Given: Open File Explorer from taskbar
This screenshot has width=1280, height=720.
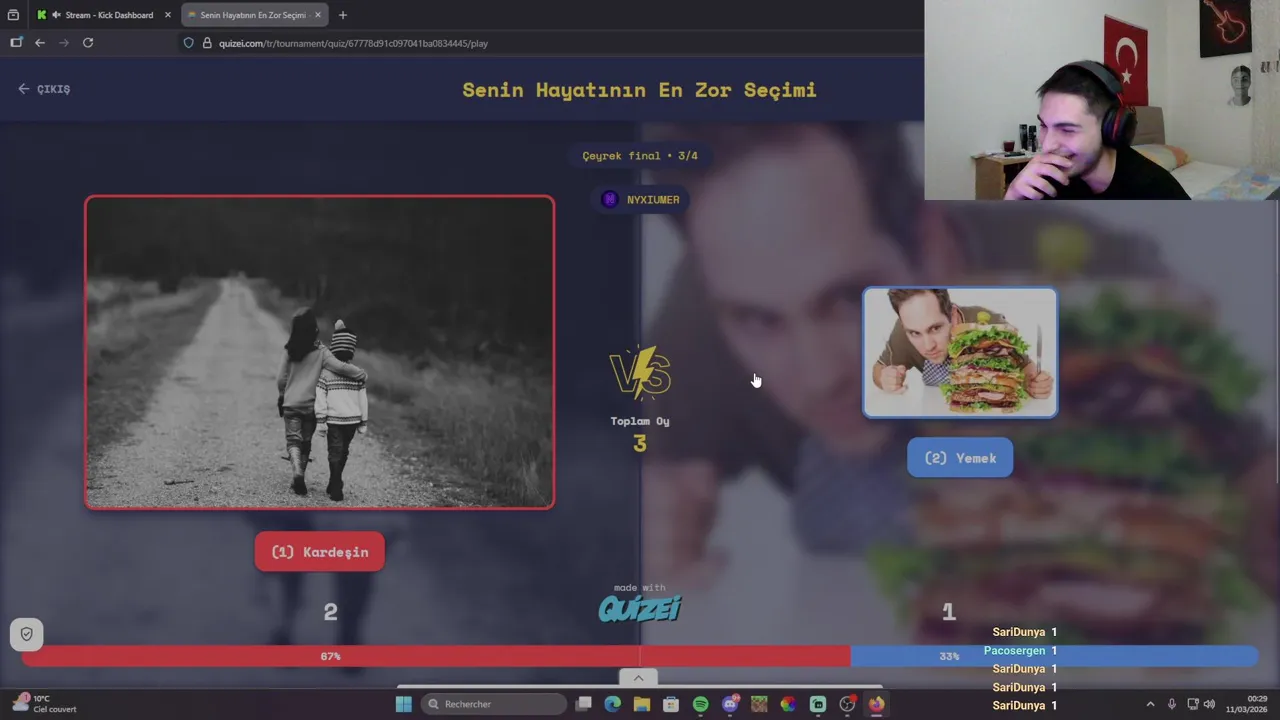Looking at the screenshot, I should (642, 704).
